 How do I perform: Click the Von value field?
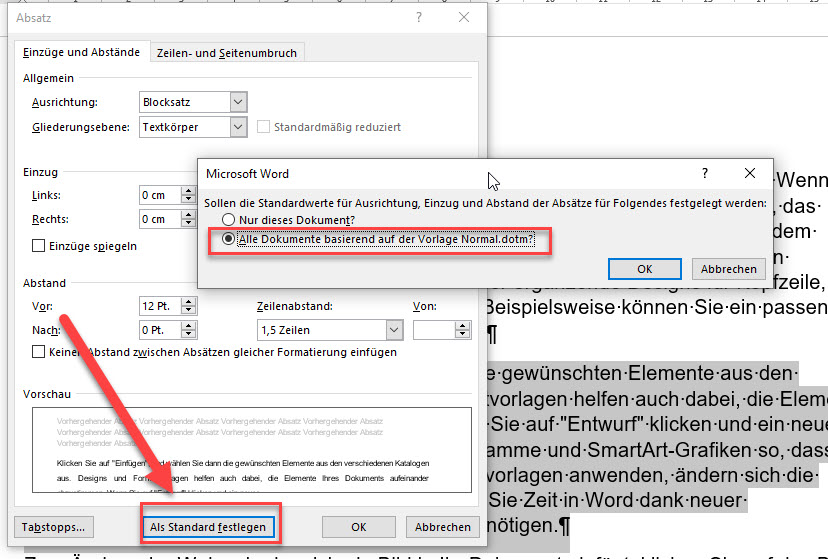(x=435, y=330)
